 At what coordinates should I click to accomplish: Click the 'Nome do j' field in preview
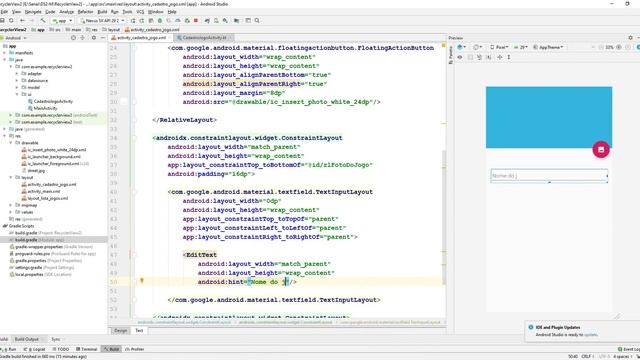(x=549, y=176)
